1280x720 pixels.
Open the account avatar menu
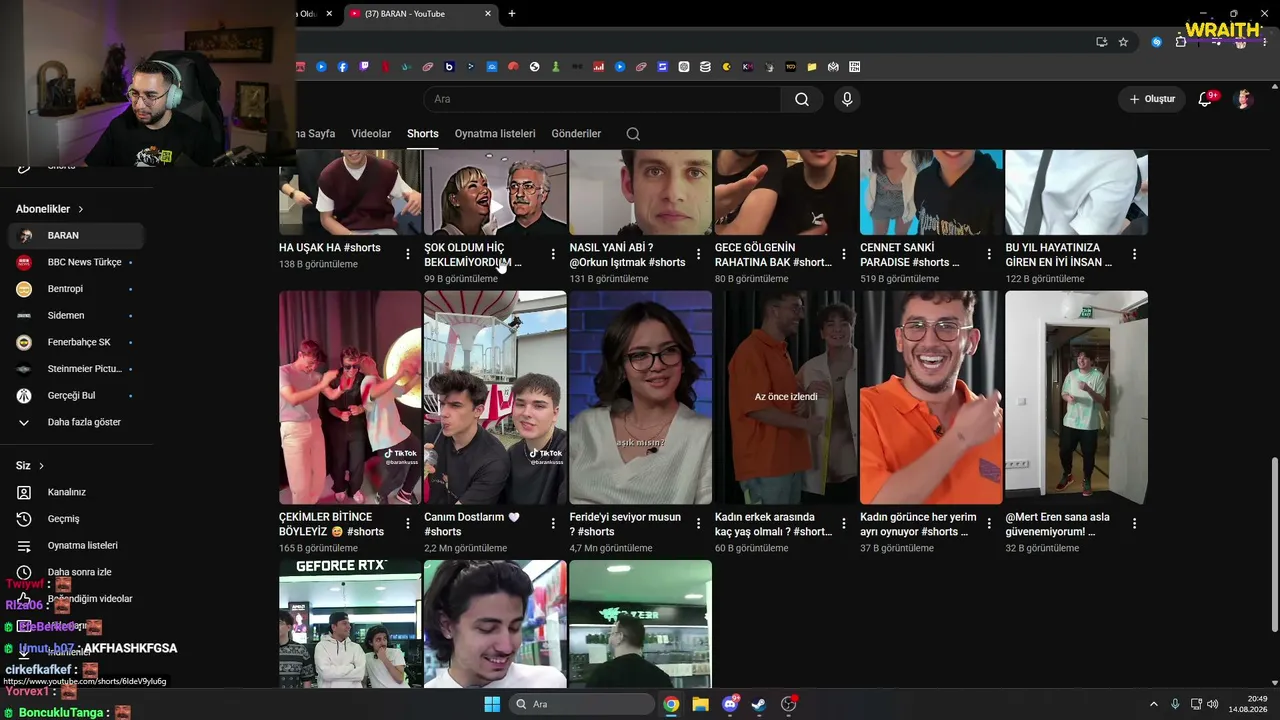tap(1244, 99)
